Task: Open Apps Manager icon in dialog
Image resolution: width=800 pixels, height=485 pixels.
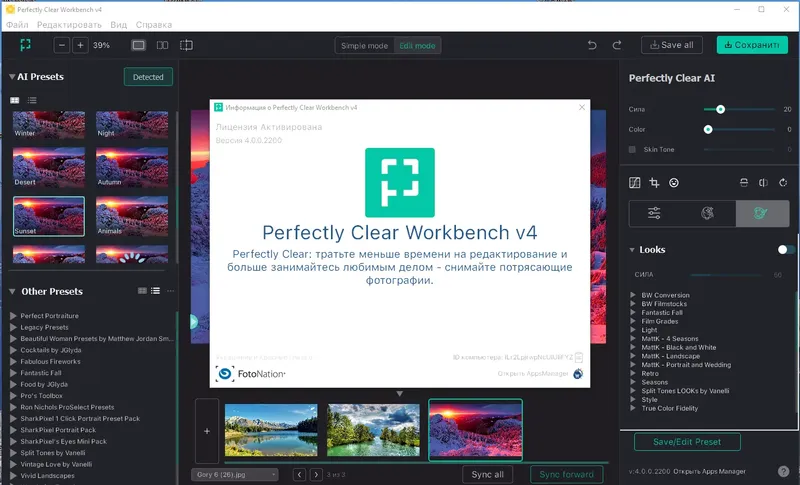Action: (x=578, y=374)
